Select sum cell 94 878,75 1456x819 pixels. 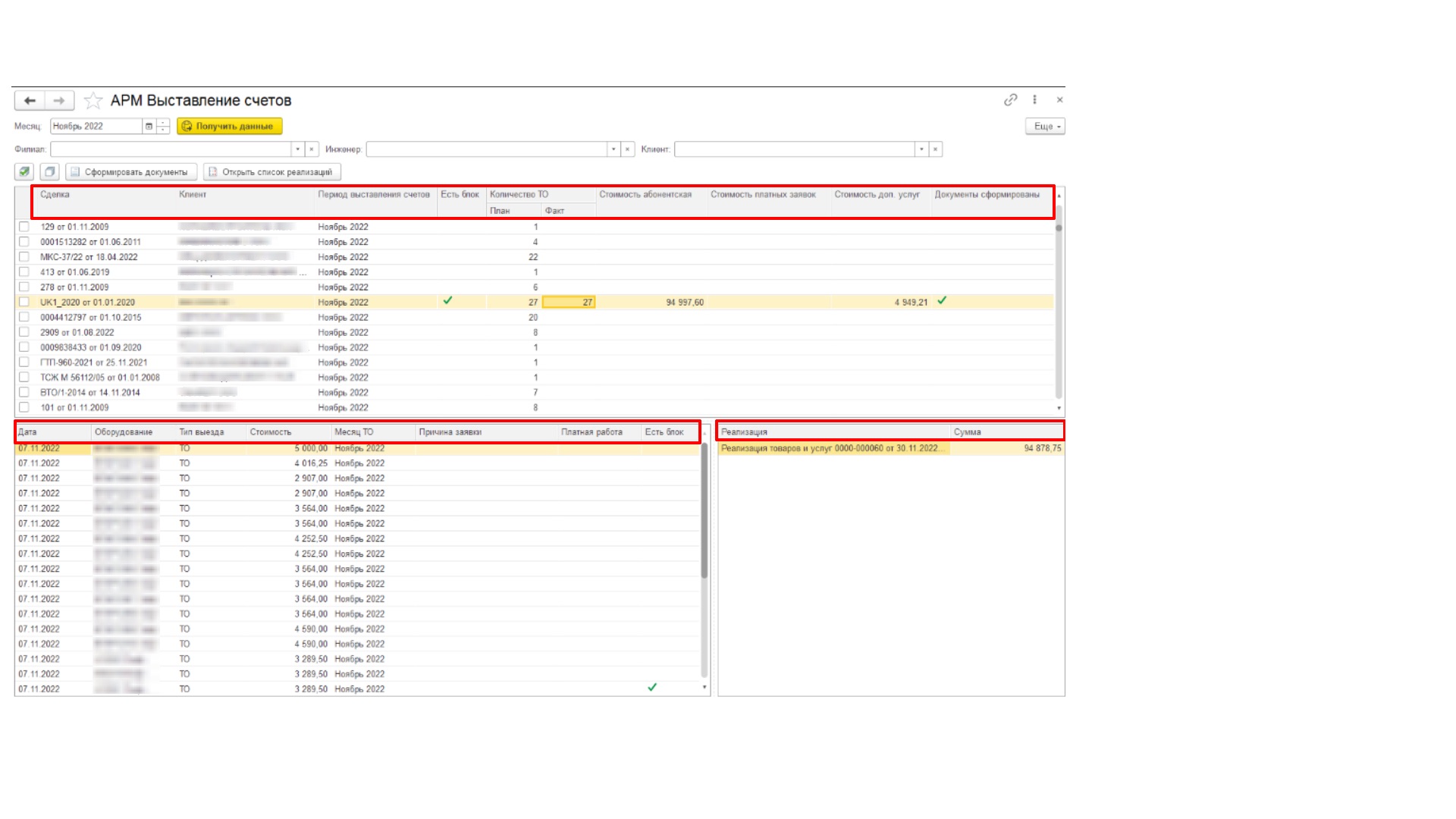click(x=1007, y=449)
